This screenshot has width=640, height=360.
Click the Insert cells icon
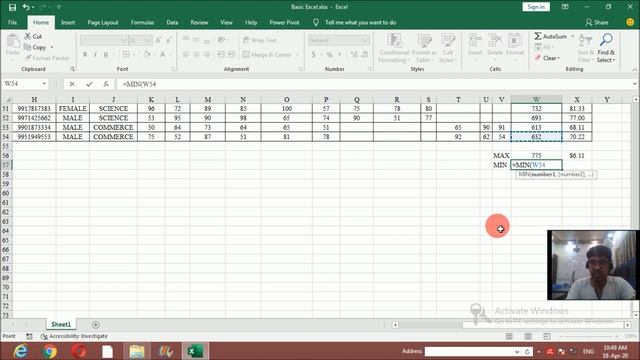click(475, 41)
